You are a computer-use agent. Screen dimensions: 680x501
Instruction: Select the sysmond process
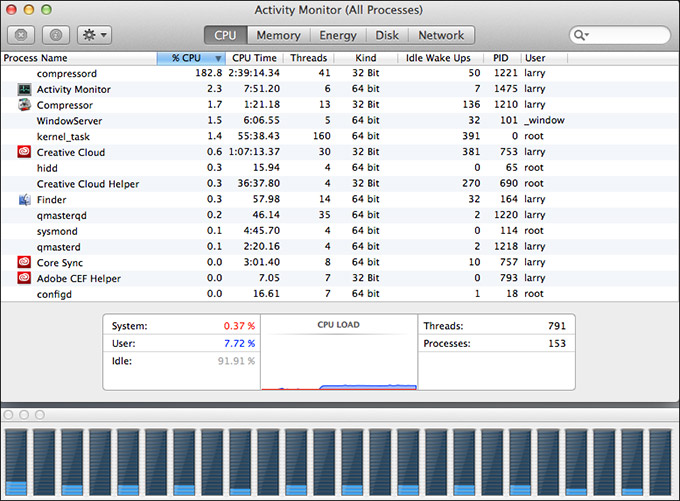click(x=340, y=231)
